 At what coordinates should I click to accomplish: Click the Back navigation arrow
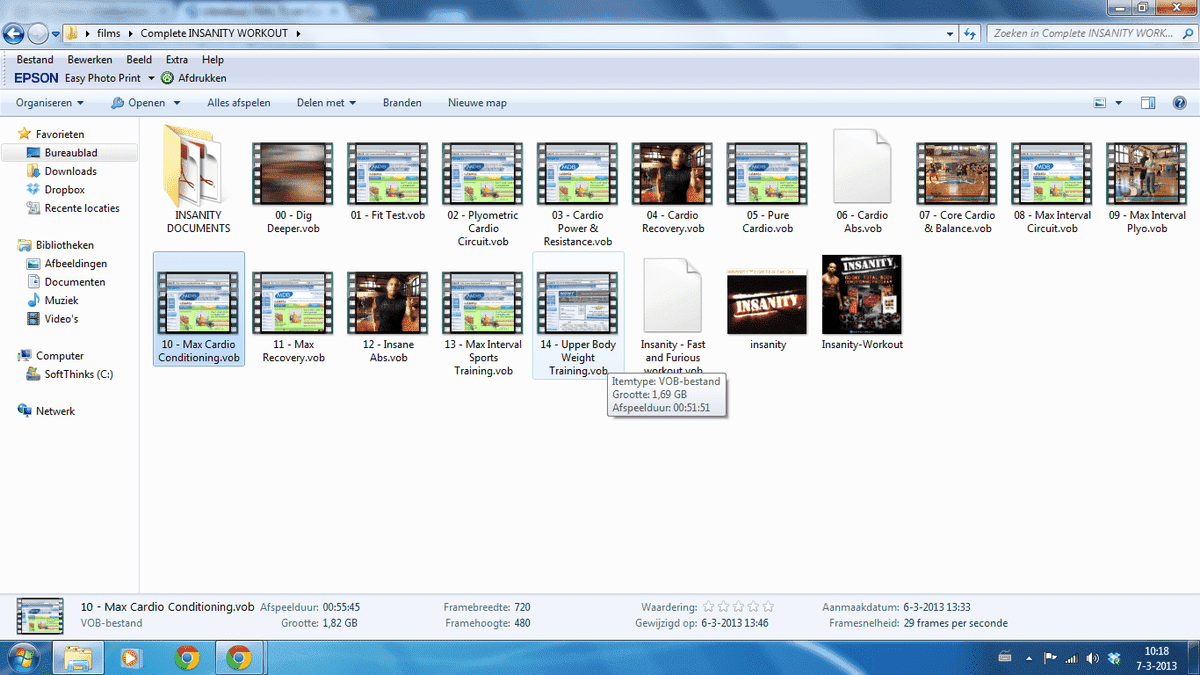click(14, 33)
